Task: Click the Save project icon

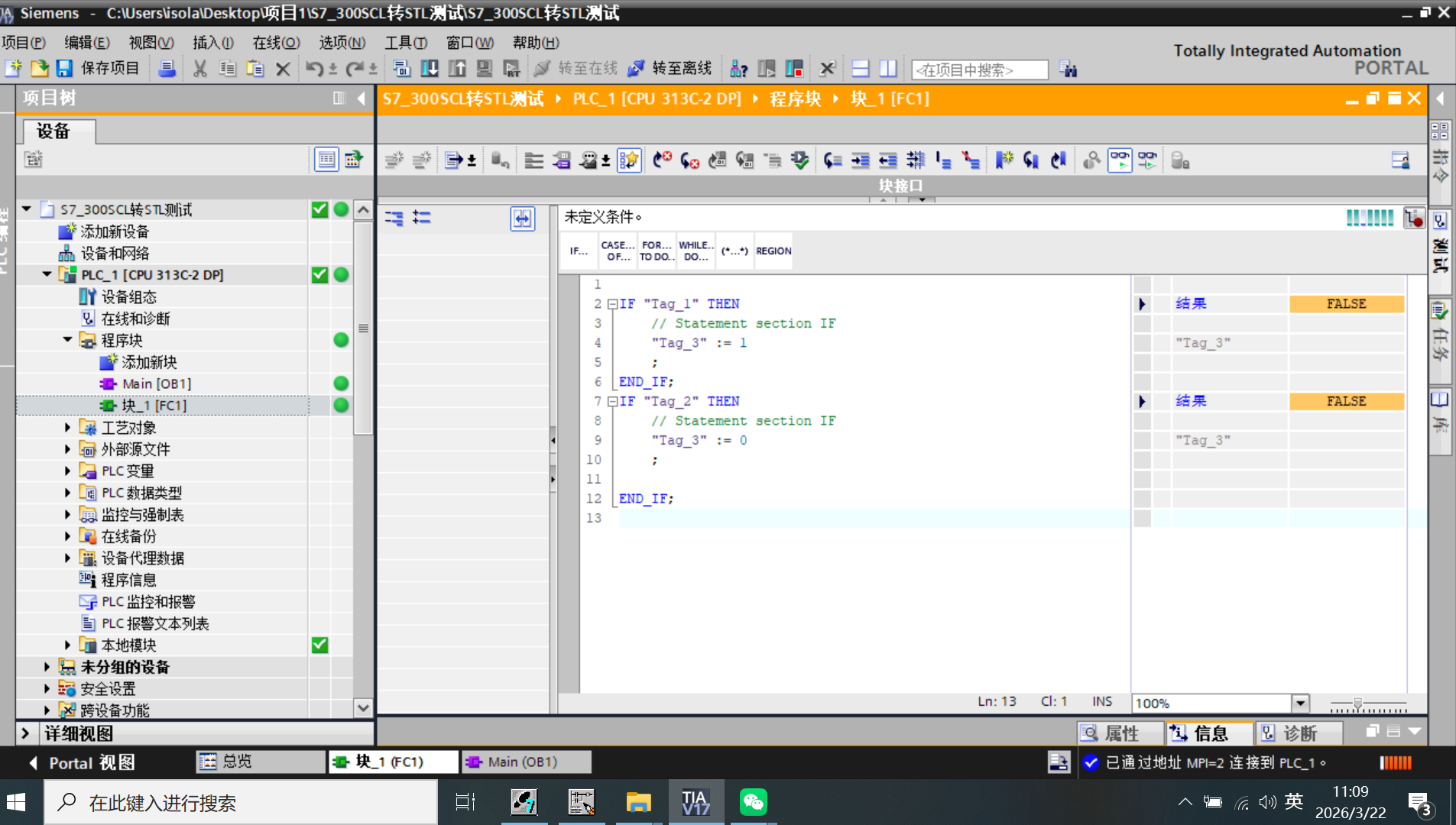Action: tap(64, 69)
